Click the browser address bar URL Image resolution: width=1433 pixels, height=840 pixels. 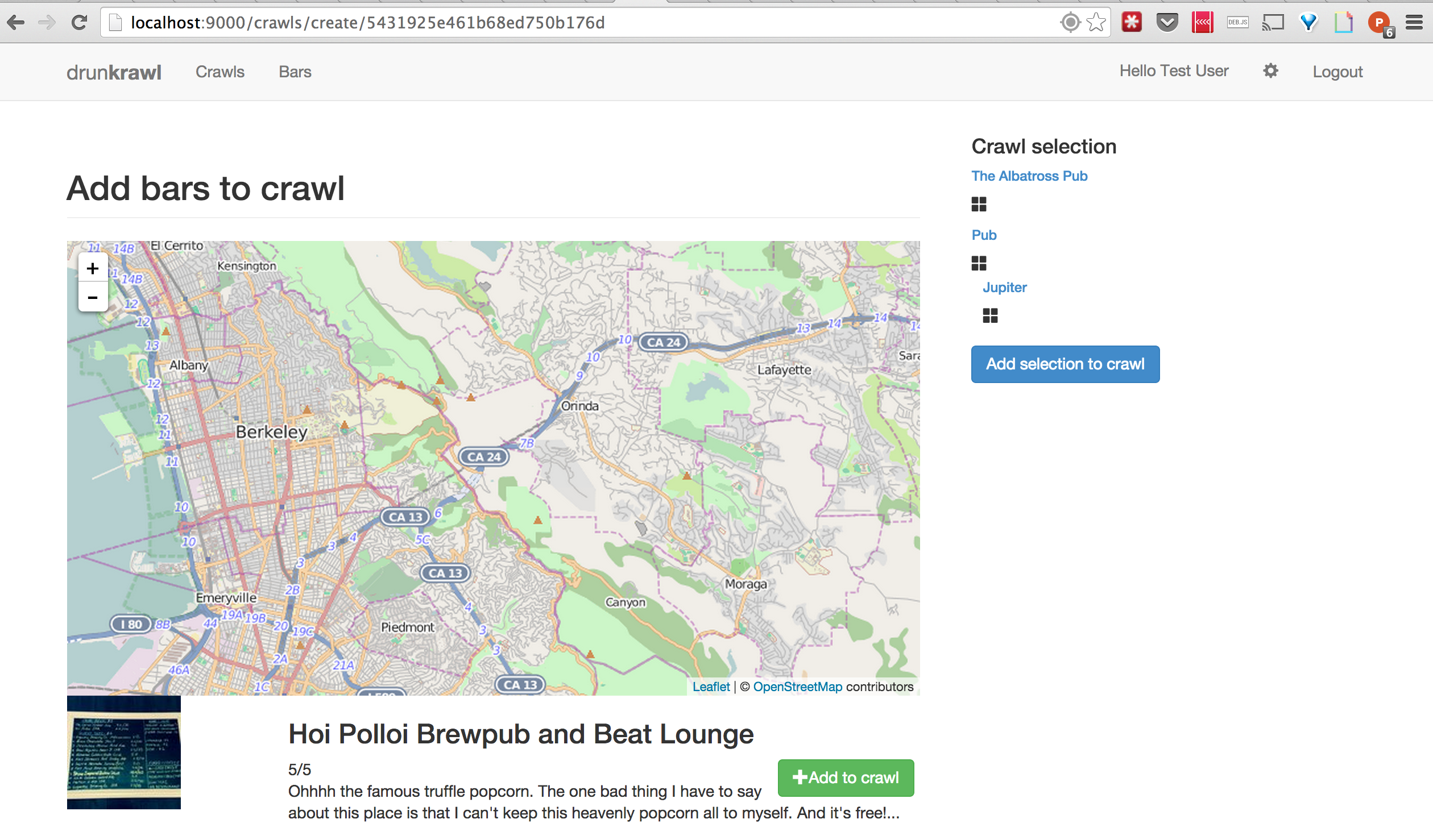coord(367,23)
